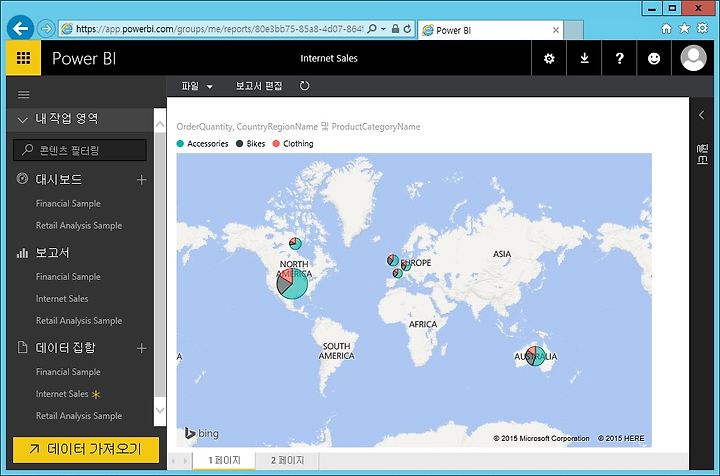Click the Canada small pie chart
Viewport: 720px width, 476px height.
295,243
